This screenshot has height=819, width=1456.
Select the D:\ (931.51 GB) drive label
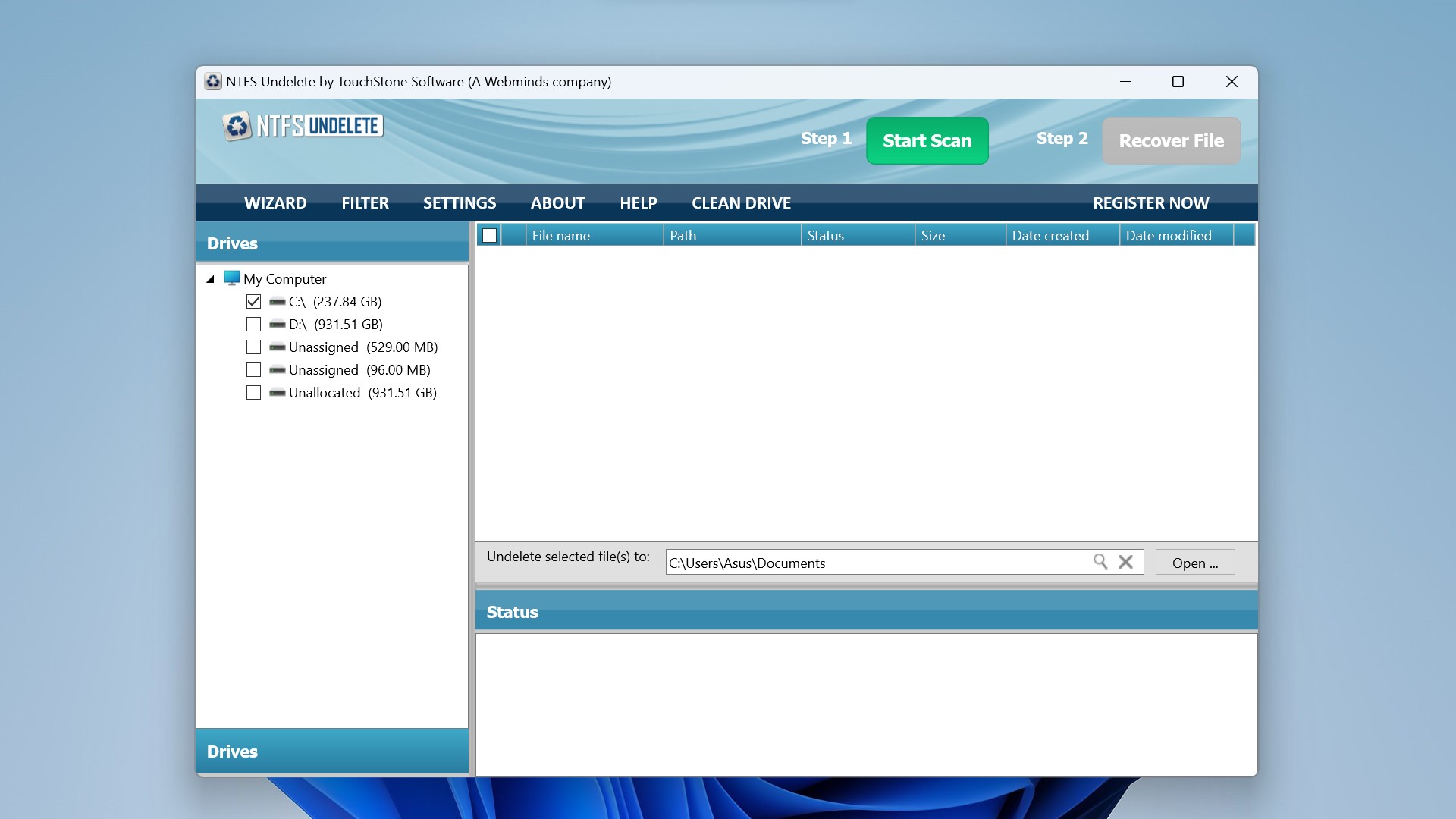336,325
